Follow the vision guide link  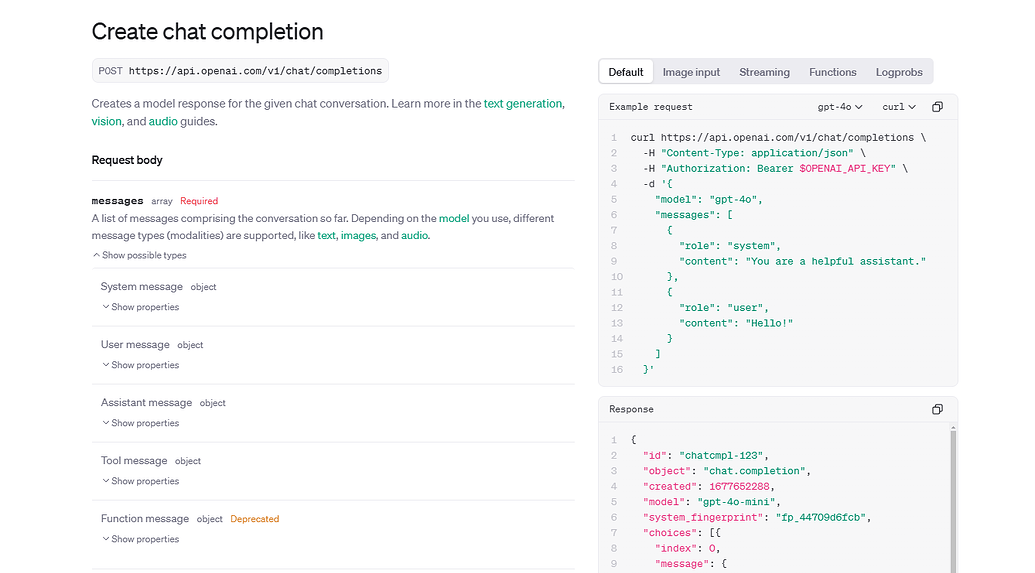[106, 121]
